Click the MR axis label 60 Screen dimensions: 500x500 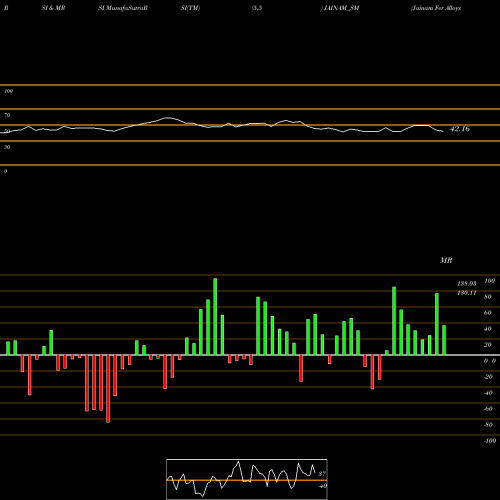pyautogui.click(x=488, y=313)
